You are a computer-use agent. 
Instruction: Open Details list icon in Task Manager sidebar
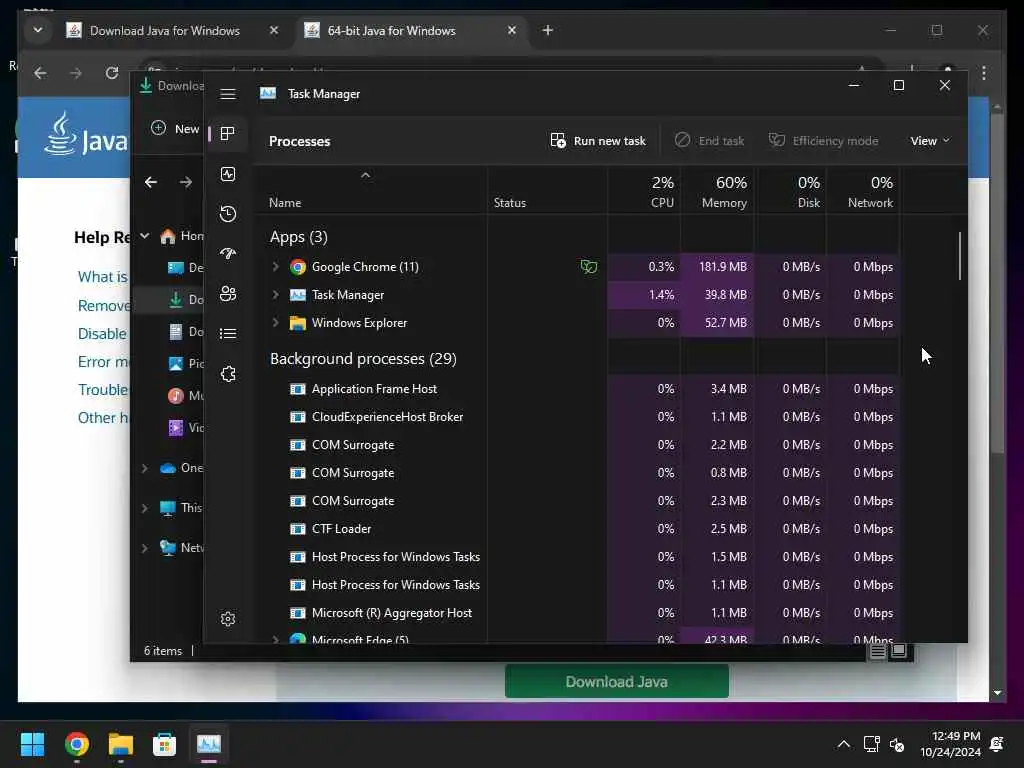228,334
